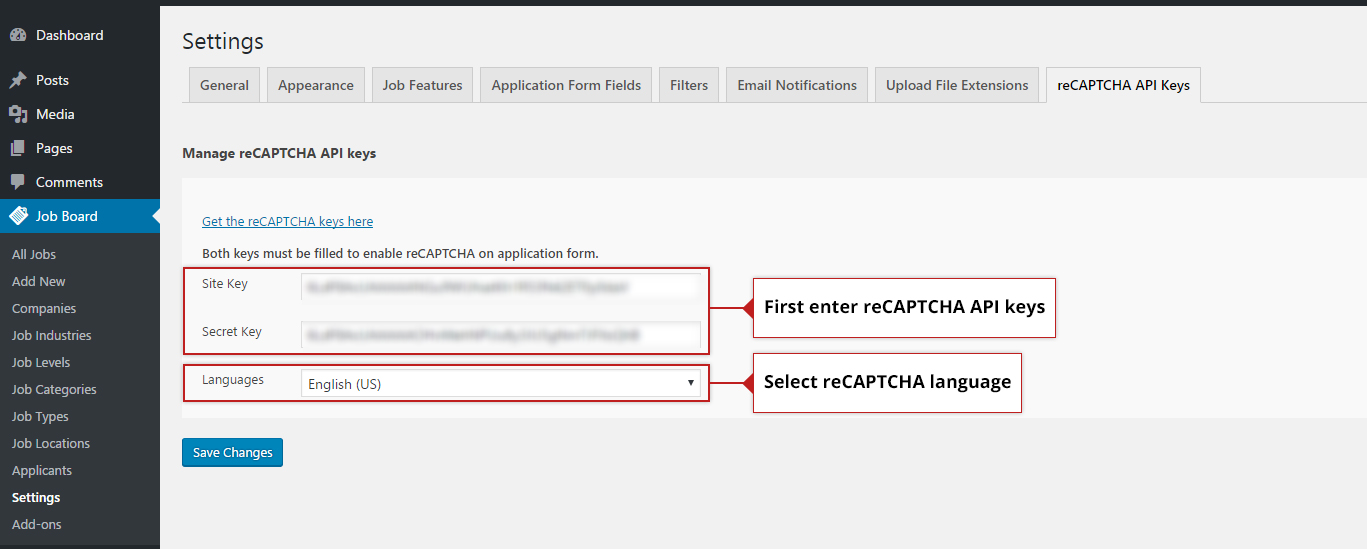1367x549 pixels.
Task: Click the Media library icon
Action: coord(18,114)
